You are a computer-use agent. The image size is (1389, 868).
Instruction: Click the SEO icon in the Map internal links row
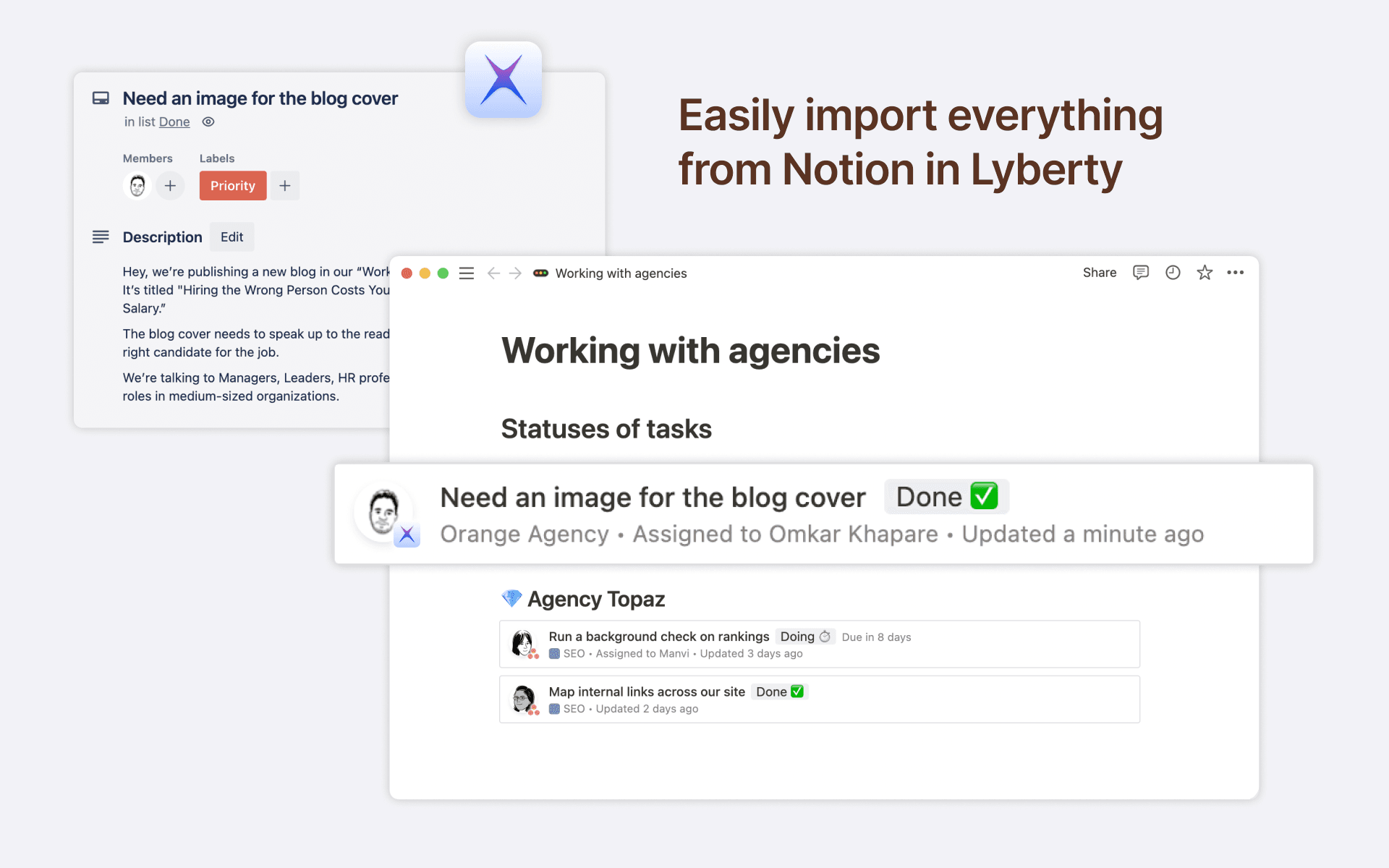554,709
